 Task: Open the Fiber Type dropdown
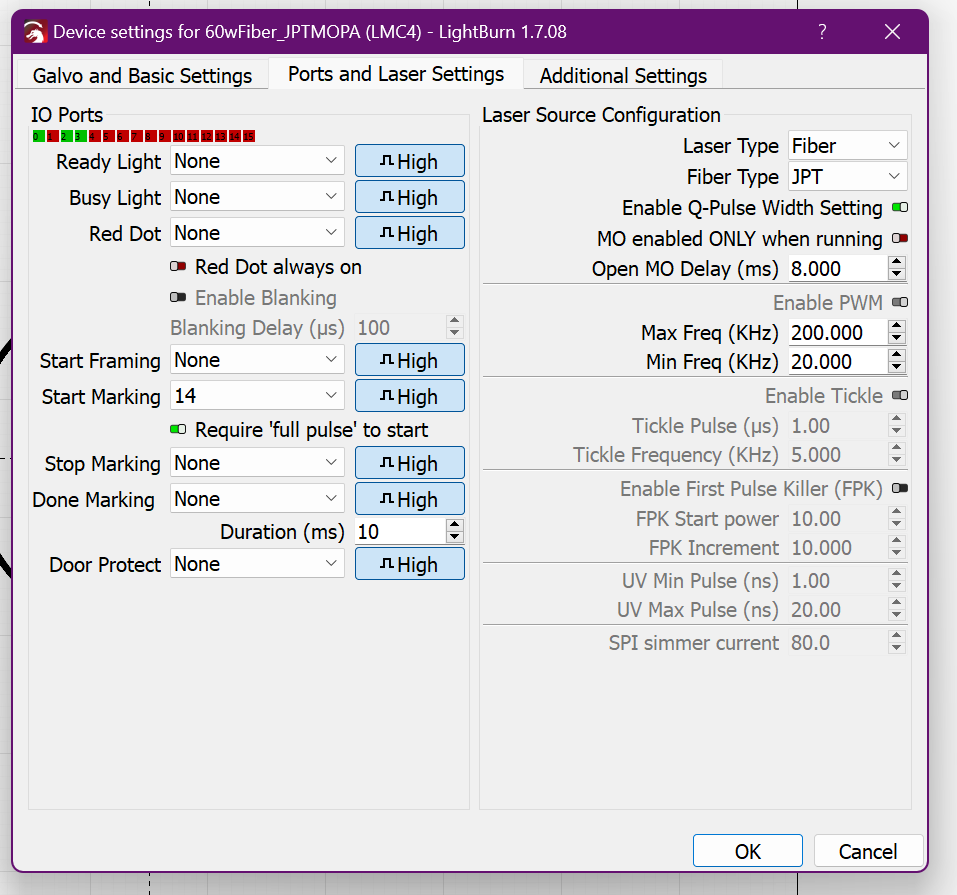click(x=847, y=177)
